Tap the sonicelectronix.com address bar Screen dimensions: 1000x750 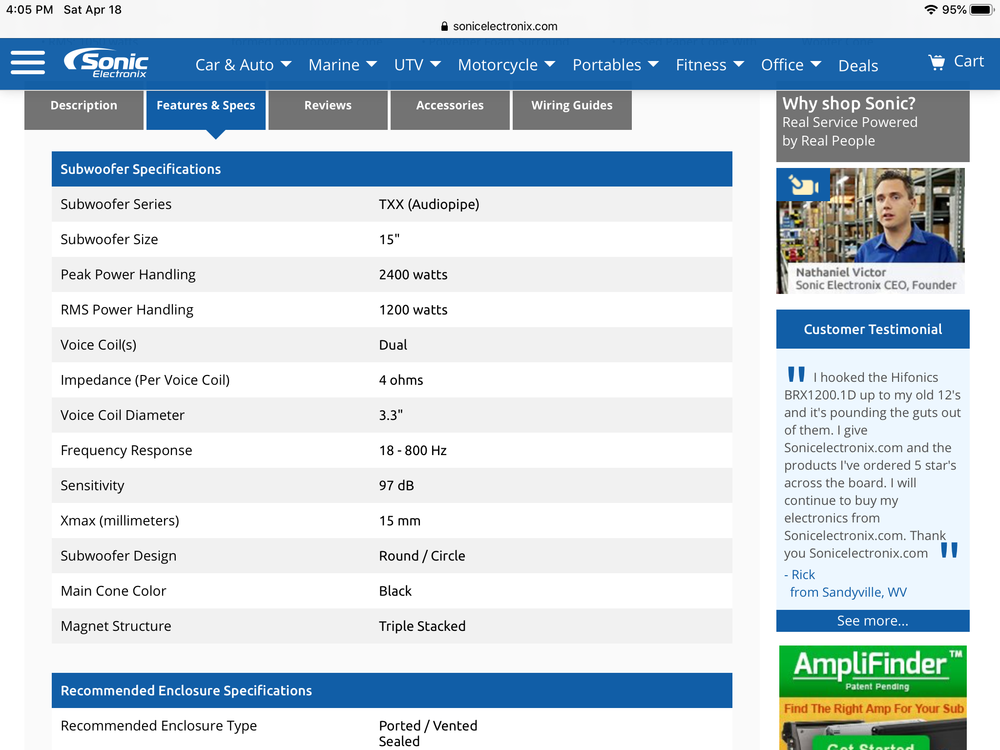point(499,26)
